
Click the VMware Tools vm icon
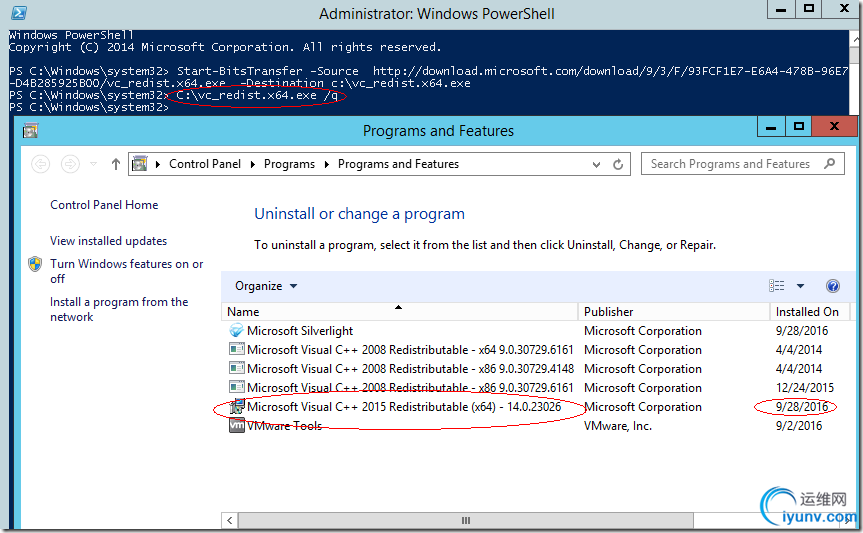coord(237,426)
